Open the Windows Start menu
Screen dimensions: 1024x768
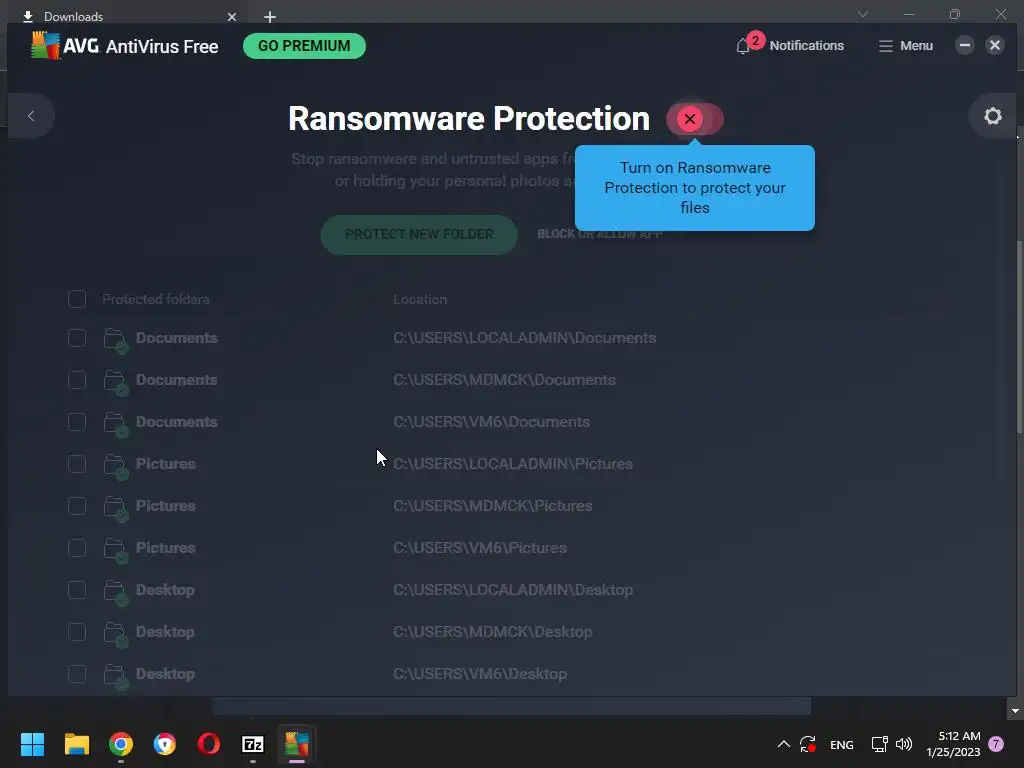32,744
